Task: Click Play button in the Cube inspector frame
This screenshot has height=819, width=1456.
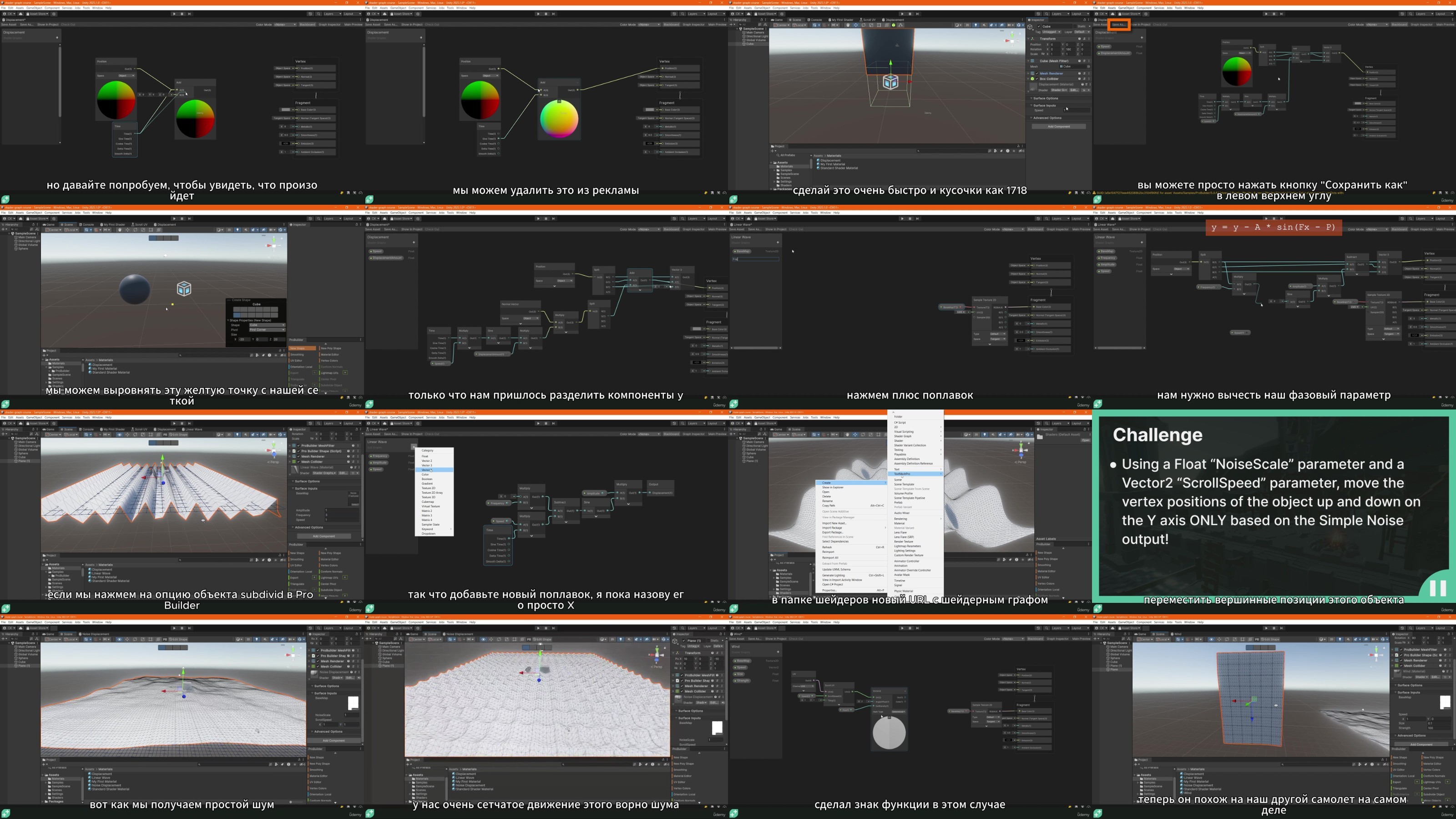Action: pos(903,14)
